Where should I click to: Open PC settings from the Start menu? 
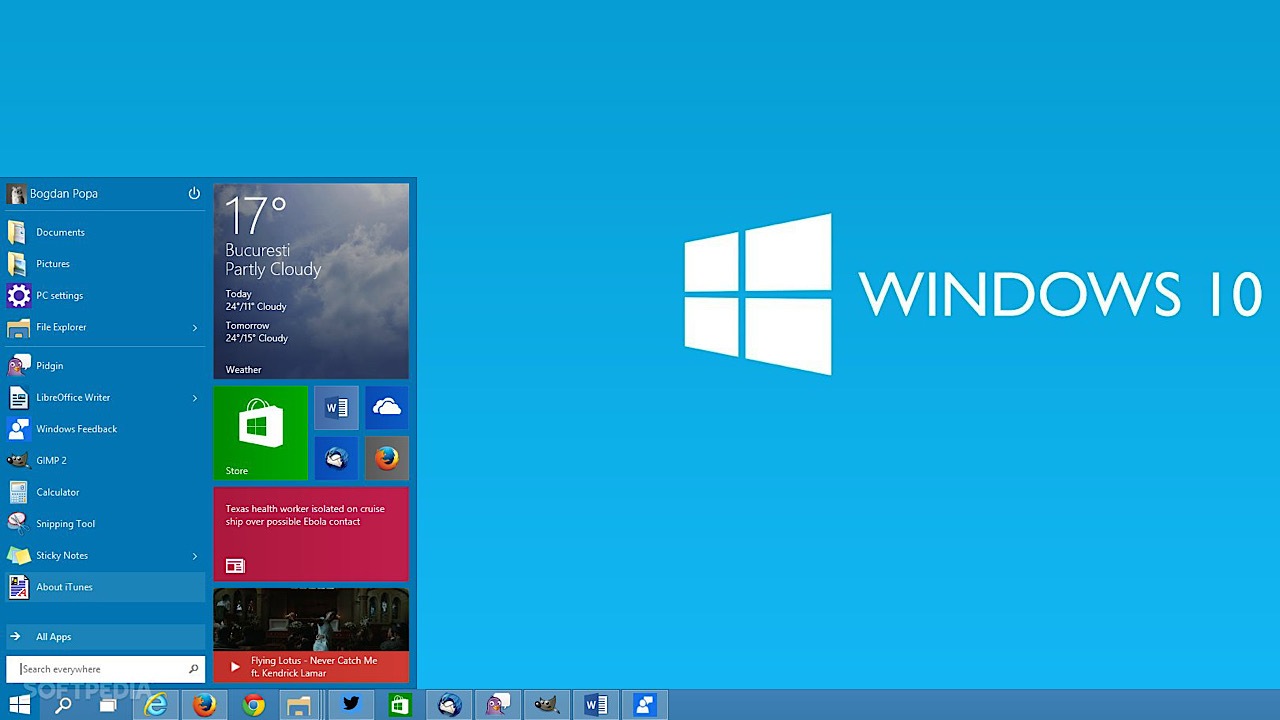pos(105,295)
